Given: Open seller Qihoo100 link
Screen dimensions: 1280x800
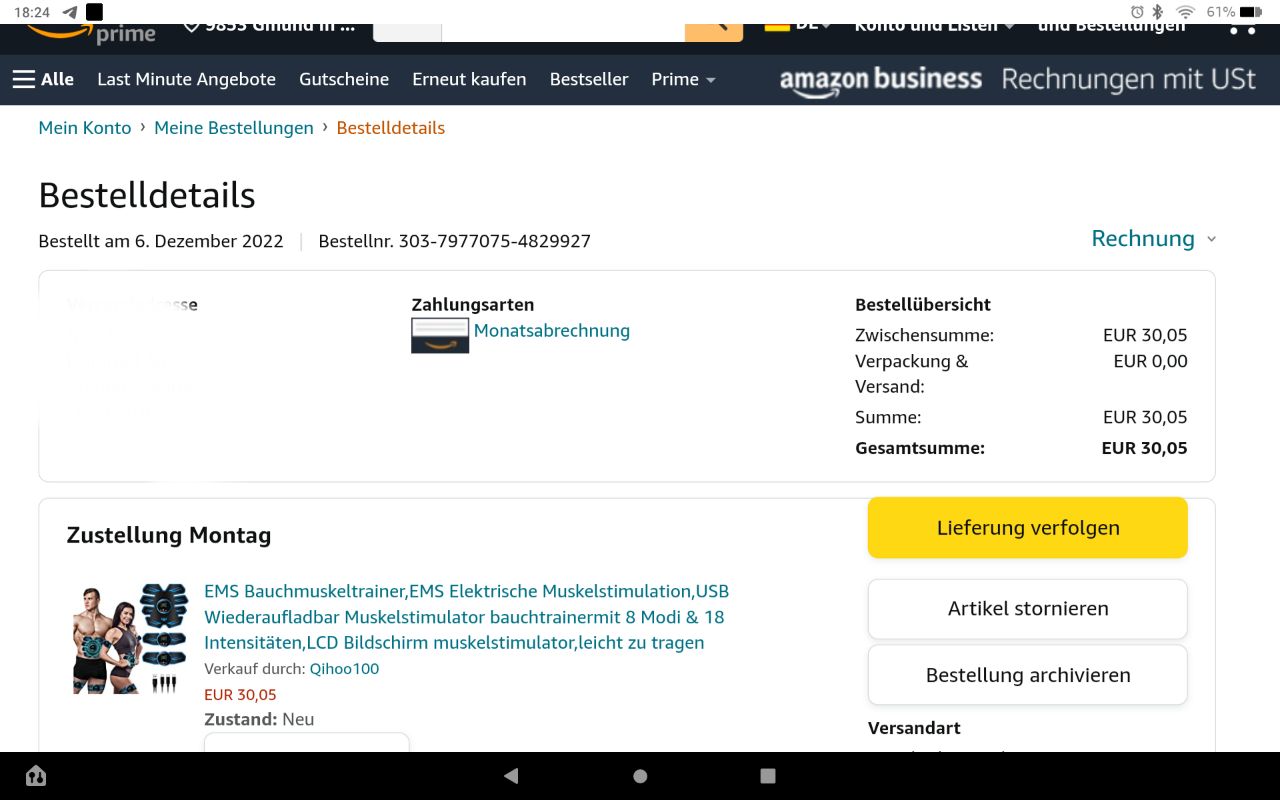Looking at the screenshot, I should (344, 669).
